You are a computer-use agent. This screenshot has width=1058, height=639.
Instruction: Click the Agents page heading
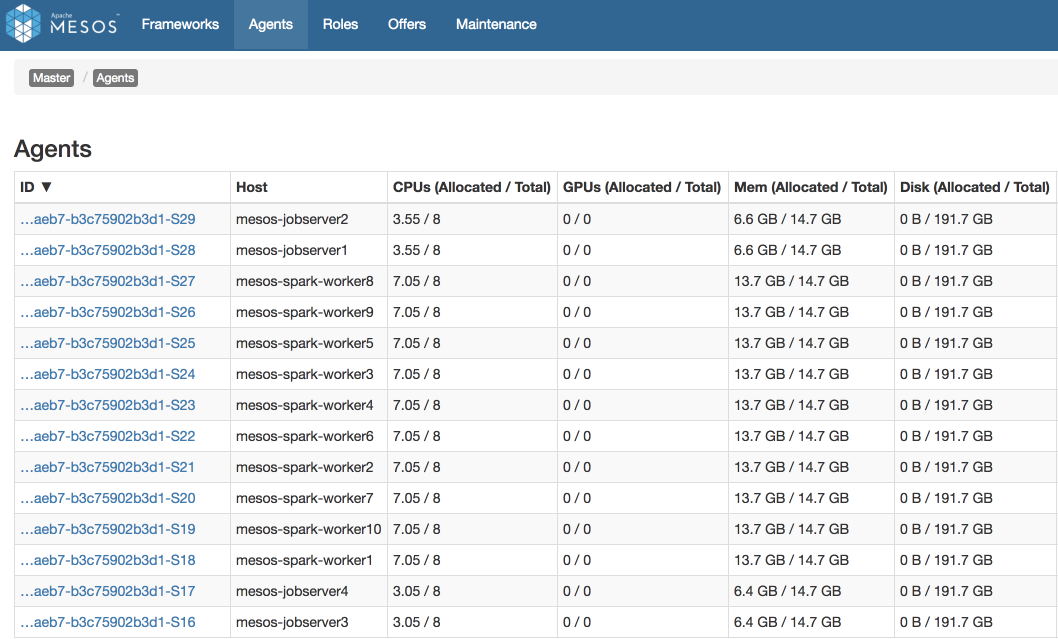tap(53, 149)
